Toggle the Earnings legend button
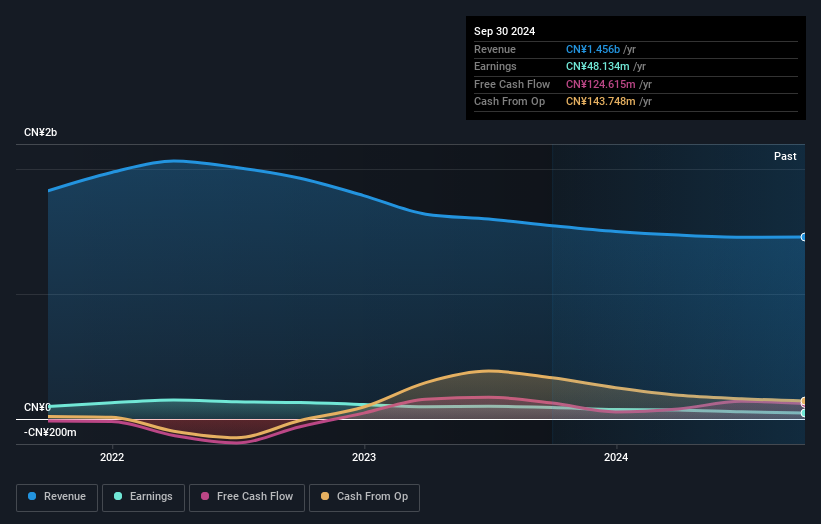821x524 pixels. (143, 497)
